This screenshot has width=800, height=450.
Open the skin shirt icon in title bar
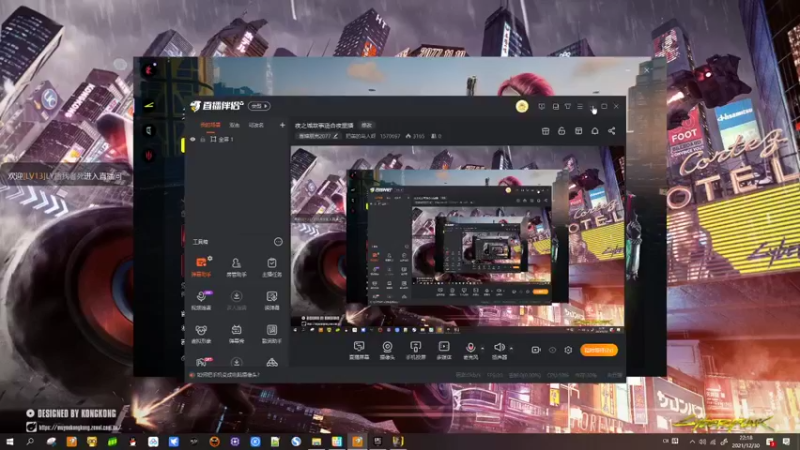point(567,106)
